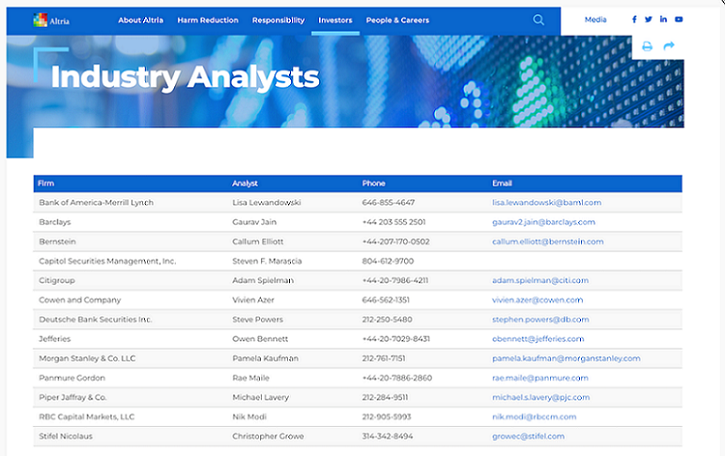Open Altria's Twitter page icon
This screenshot has height=456, width=725.
pyautogui.click(x=648, y=19)
